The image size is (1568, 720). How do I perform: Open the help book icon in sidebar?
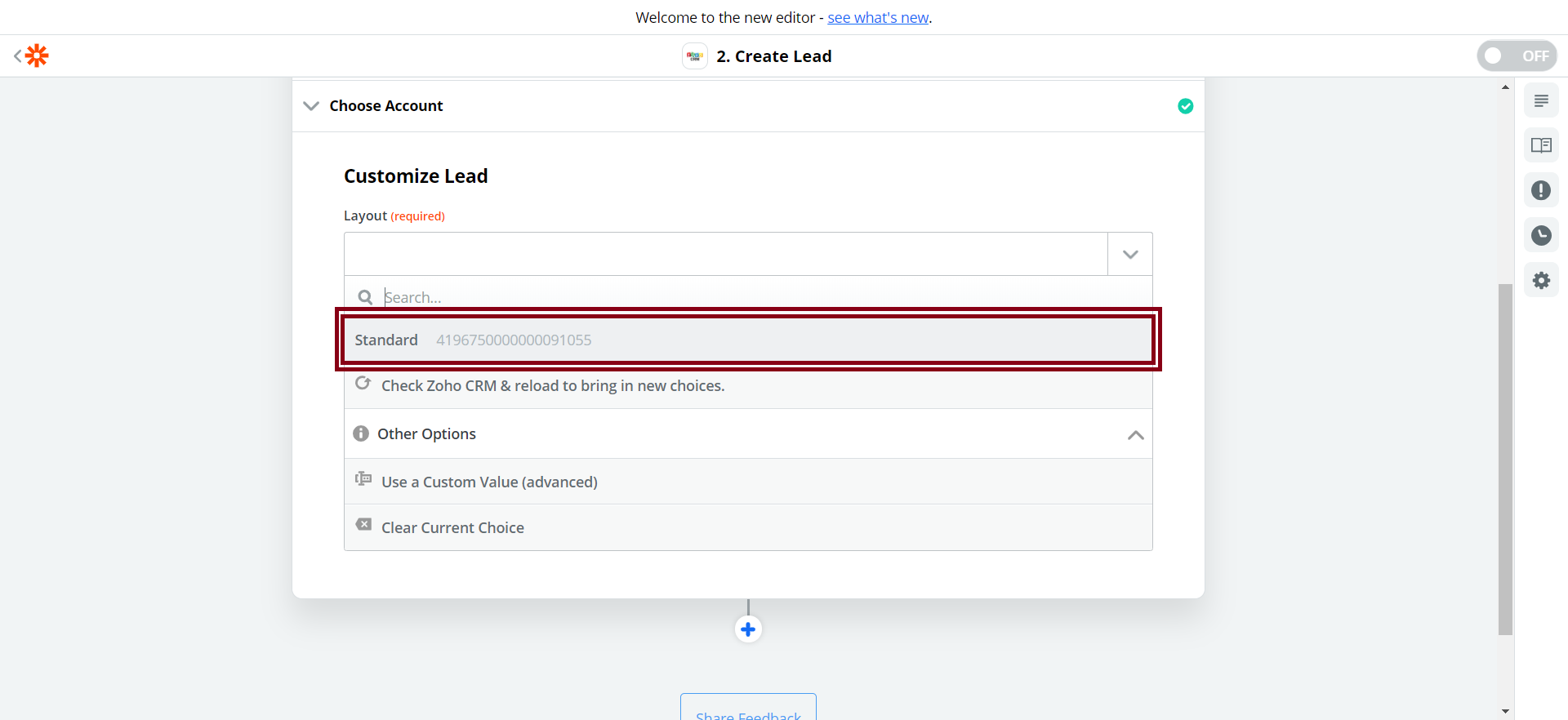point(1540,145)
